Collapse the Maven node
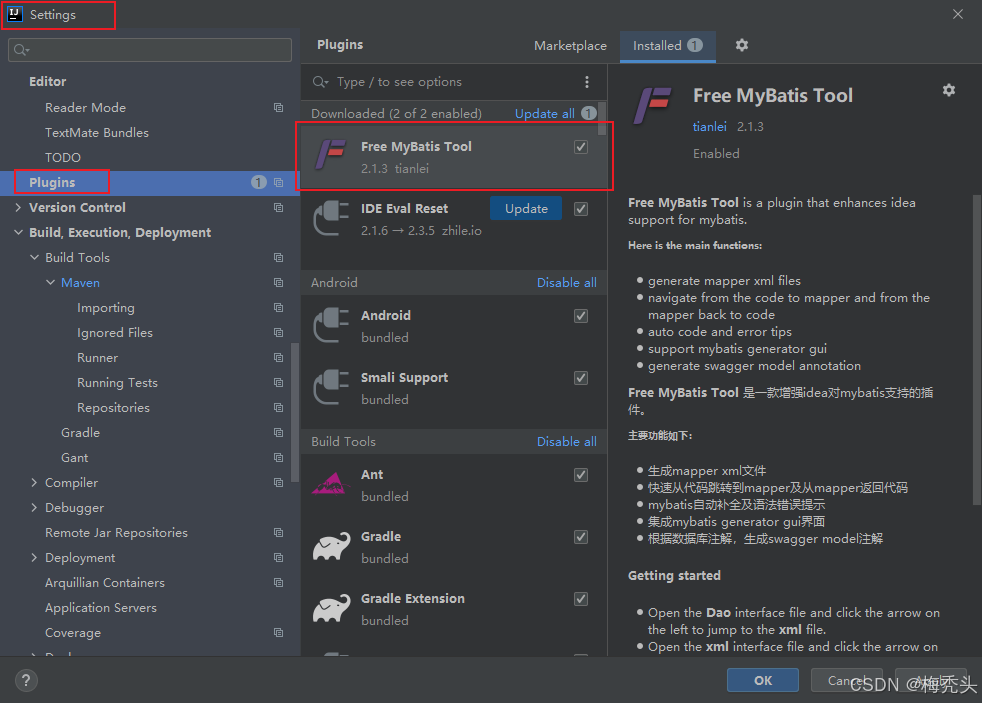 pos(50,282)
